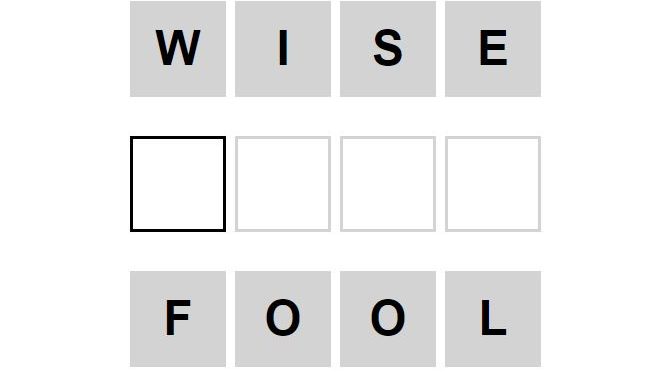
Task: Click the empty box below the W tile
Action: coord(178,184)
